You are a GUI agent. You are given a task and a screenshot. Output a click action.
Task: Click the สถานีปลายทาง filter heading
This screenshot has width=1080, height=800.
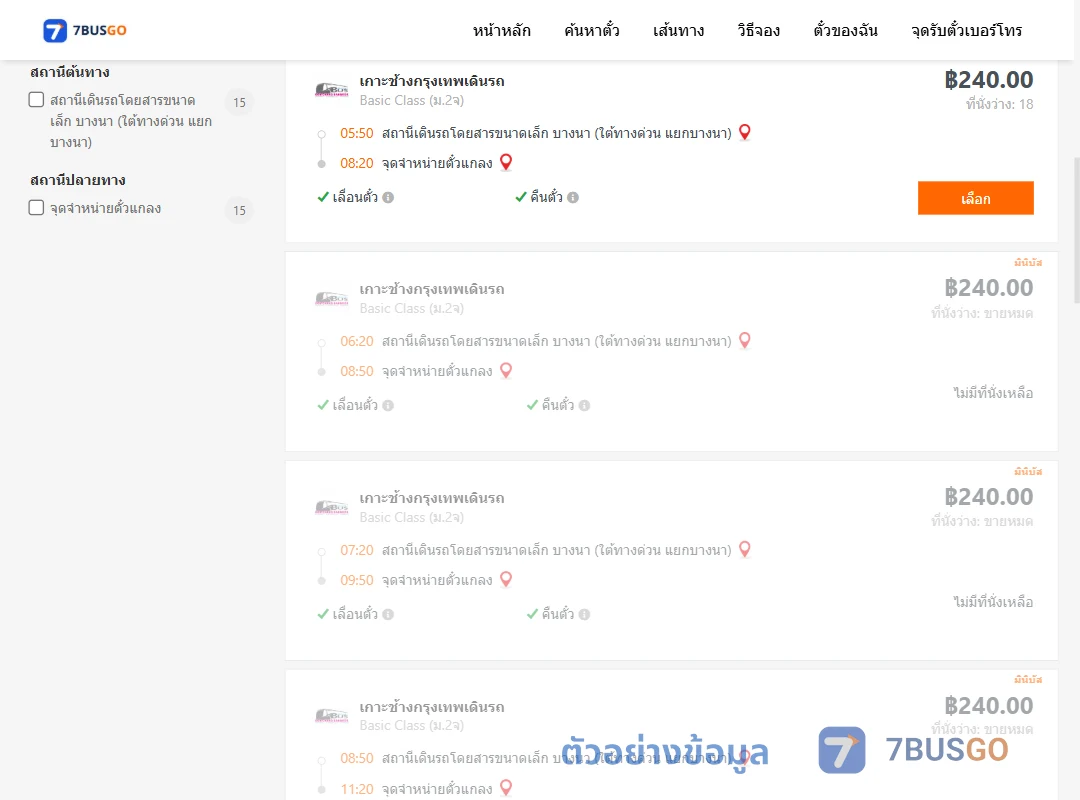(x=78, y=180)
